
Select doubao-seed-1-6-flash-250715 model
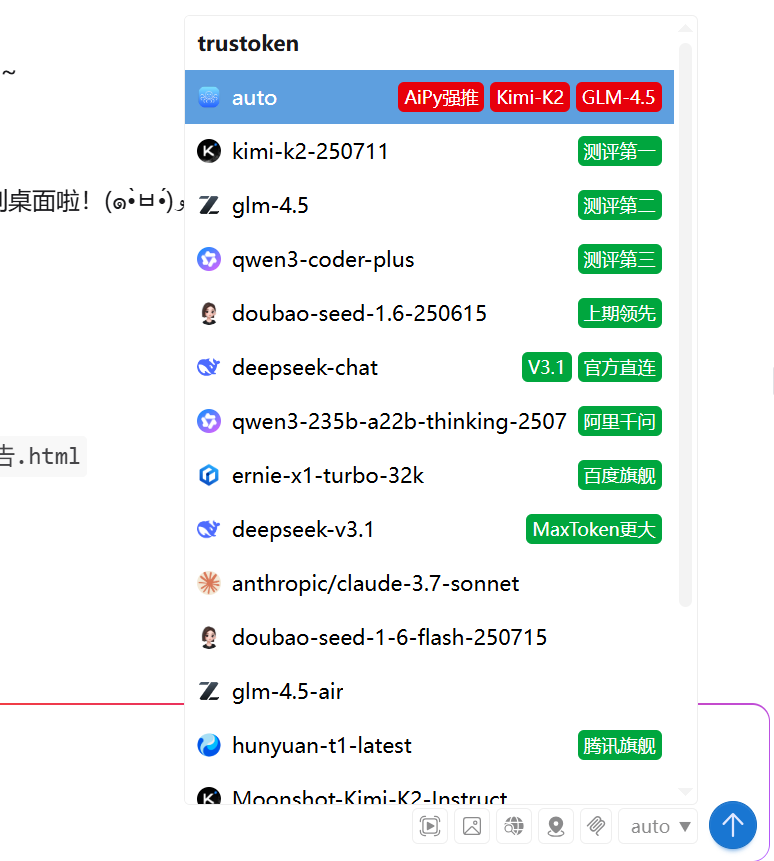pyautogui.click(x=429, y=637)
